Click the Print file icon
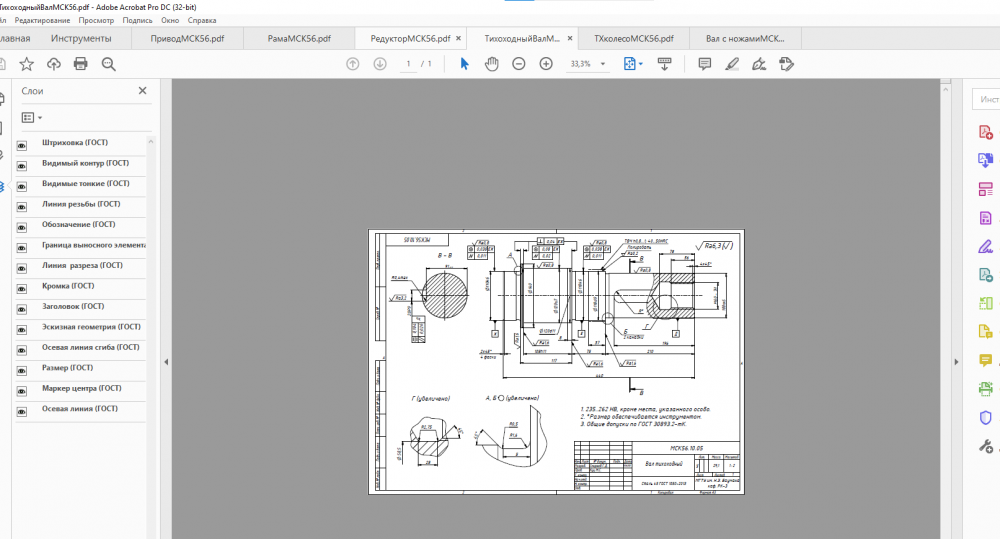The image size is (1000, 539). click(81, 64)
